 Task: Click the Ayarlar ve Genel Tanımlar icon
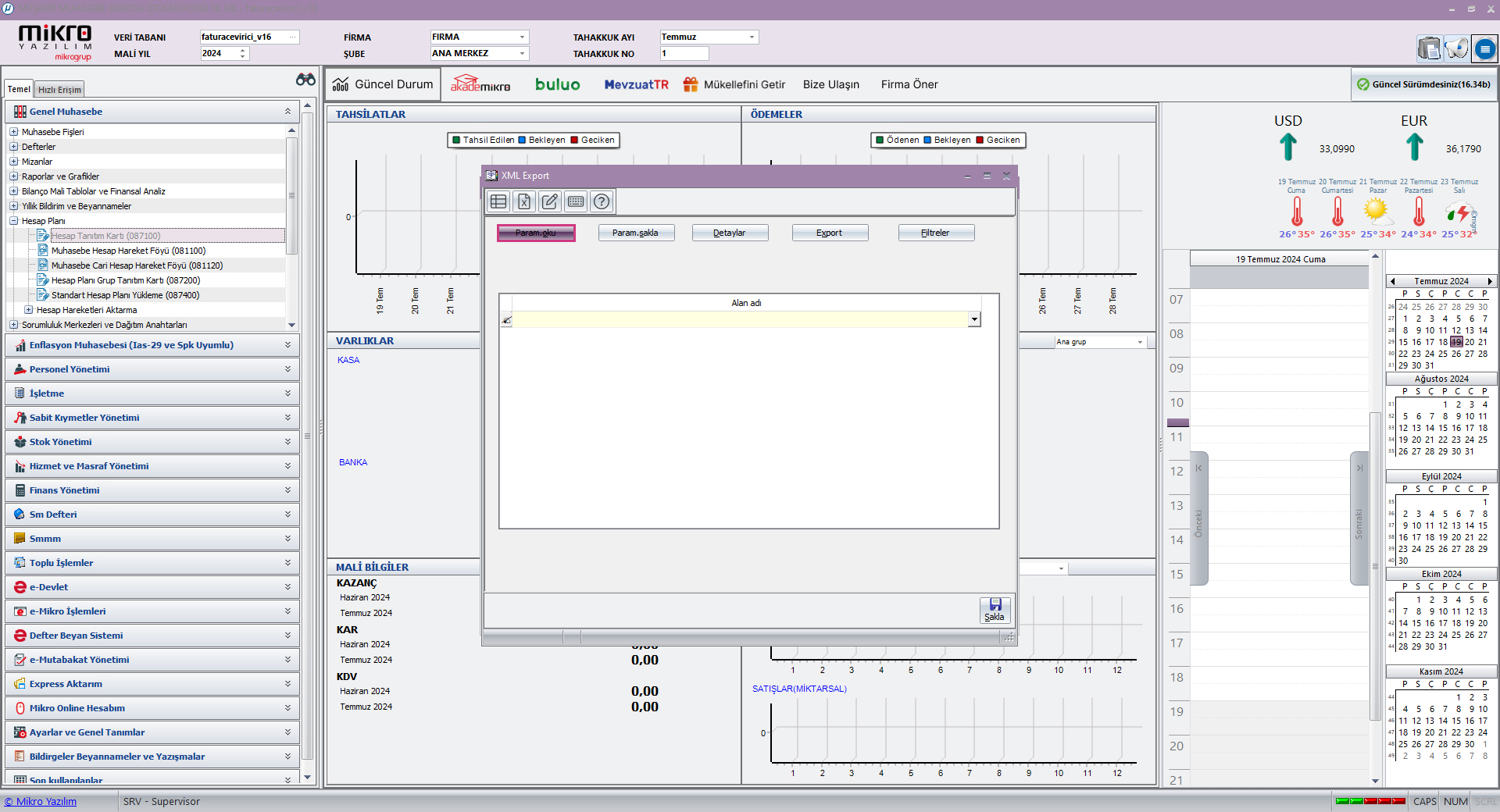[x=20, y=732]
